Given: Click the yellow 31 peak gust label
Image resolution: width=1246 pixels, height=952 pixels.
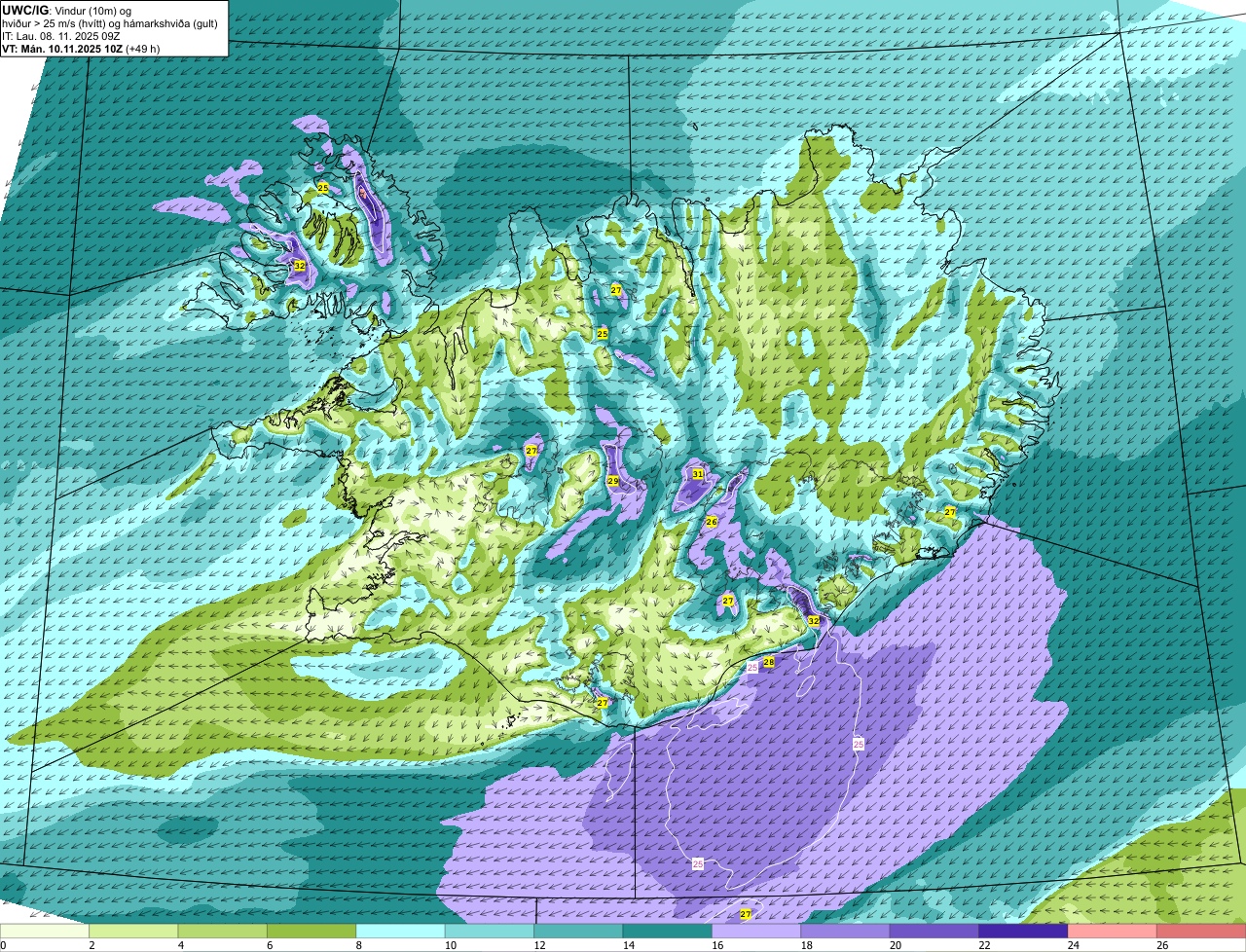Looking at the screenshot, I should (698, 474).
